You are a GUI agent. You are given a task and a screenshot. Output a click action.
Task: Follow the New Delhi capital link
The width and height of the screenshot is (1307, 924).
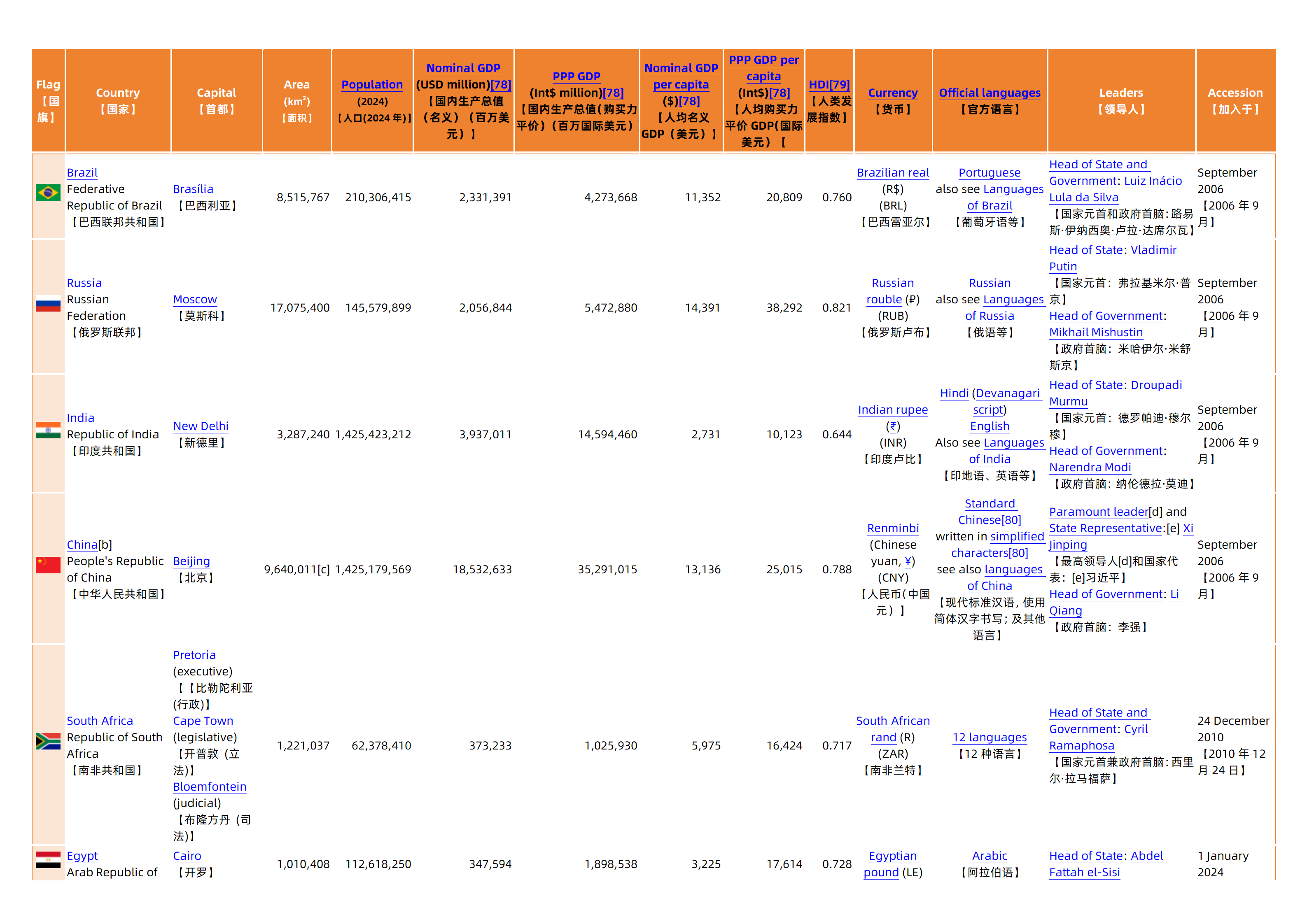pyautogui.click(x=201, y=426)
